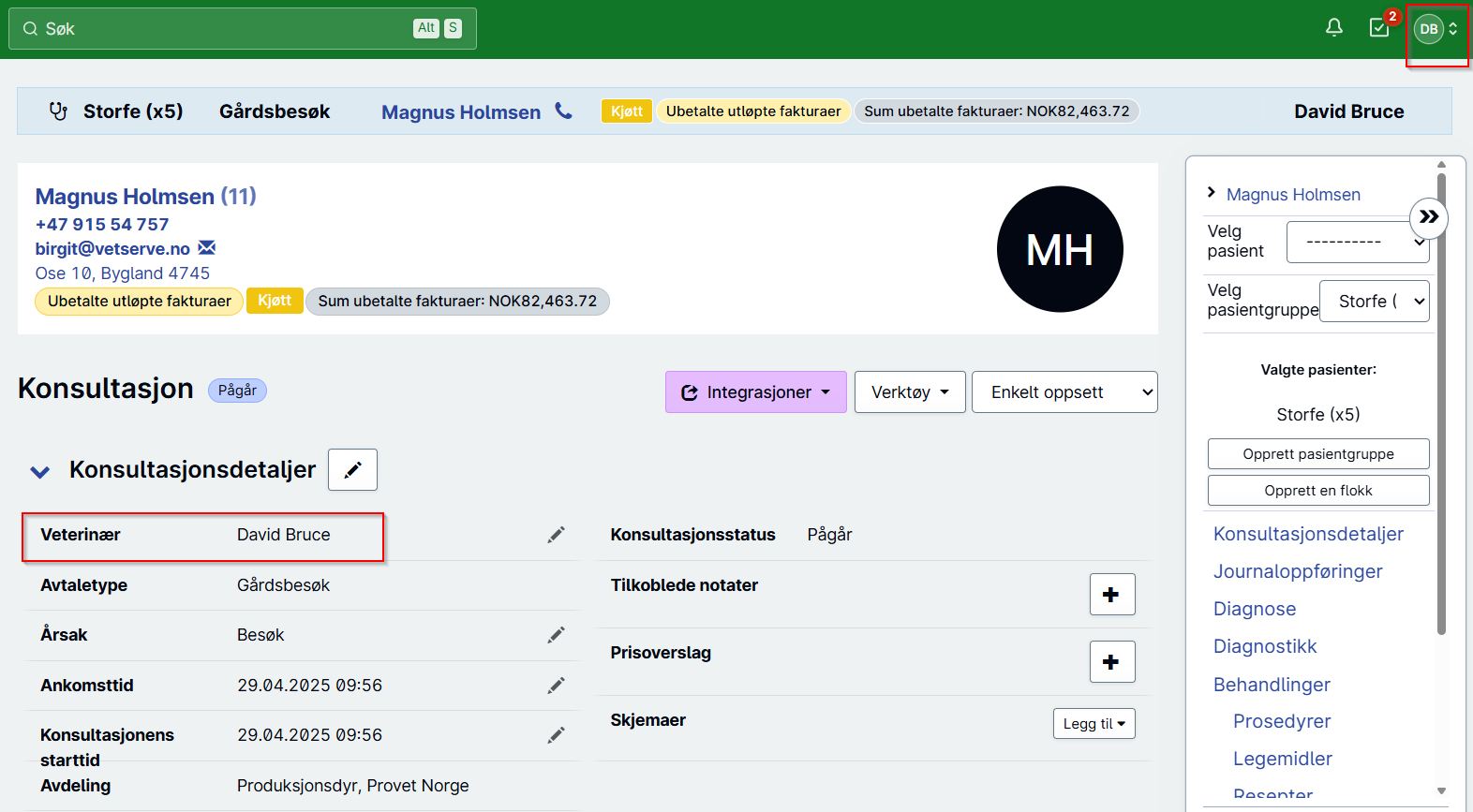Edit the Veterinær field pencil
1473x812 pixels.
pyautogui.click(x=556, y=535)
